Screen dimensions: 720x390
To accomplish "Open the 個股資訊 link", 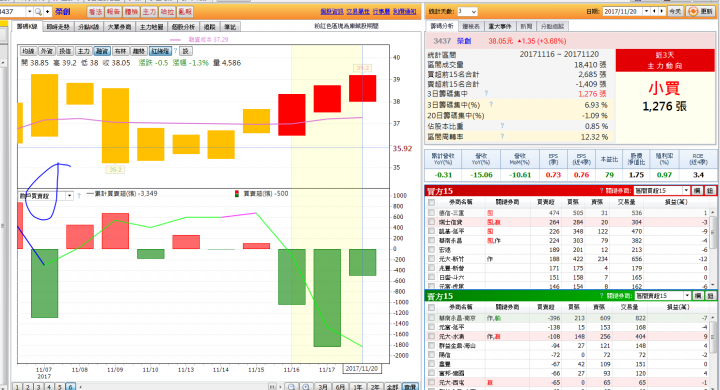I will coord(332,11).
